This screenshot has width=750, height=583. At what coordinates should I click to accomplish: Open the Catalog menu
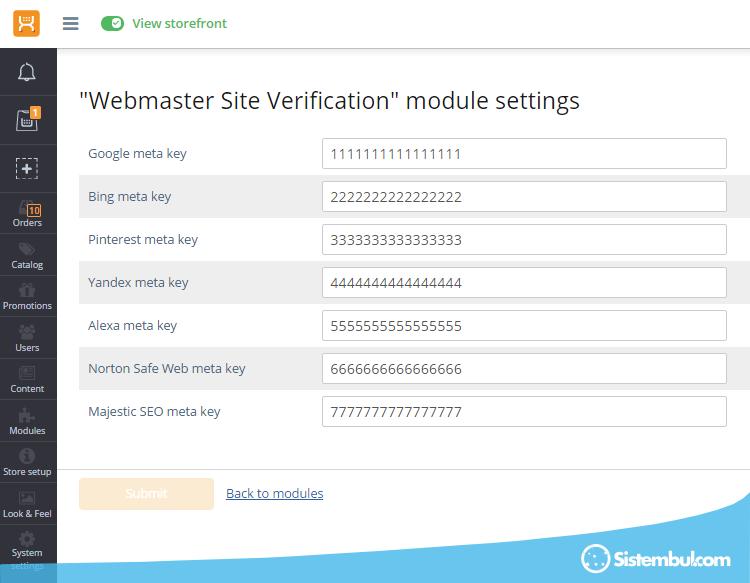pos(27,255)
